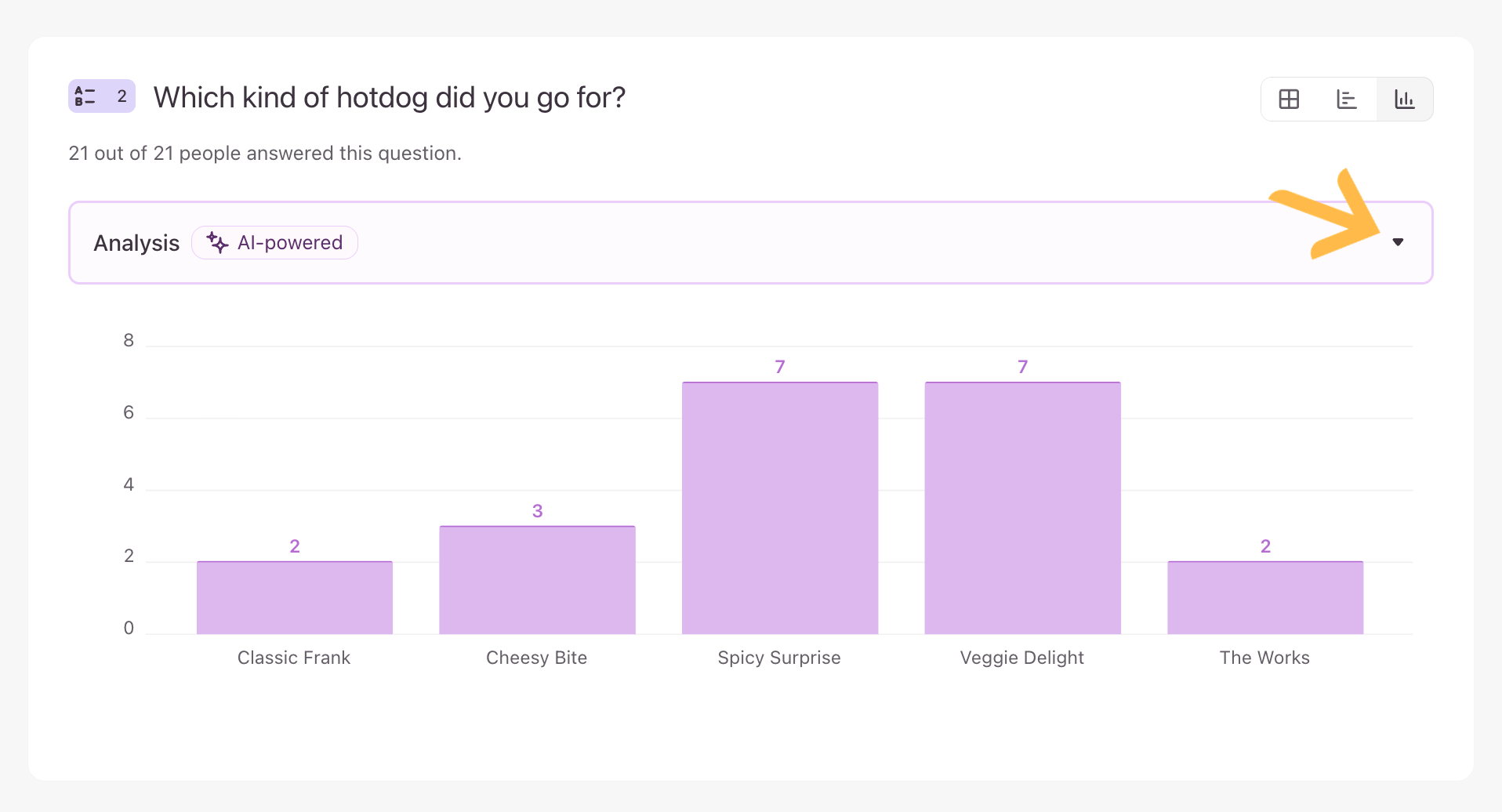This screenshot has height=812, width=1502.
Task: Click the hotdog question title
Action: coord(390,98)
